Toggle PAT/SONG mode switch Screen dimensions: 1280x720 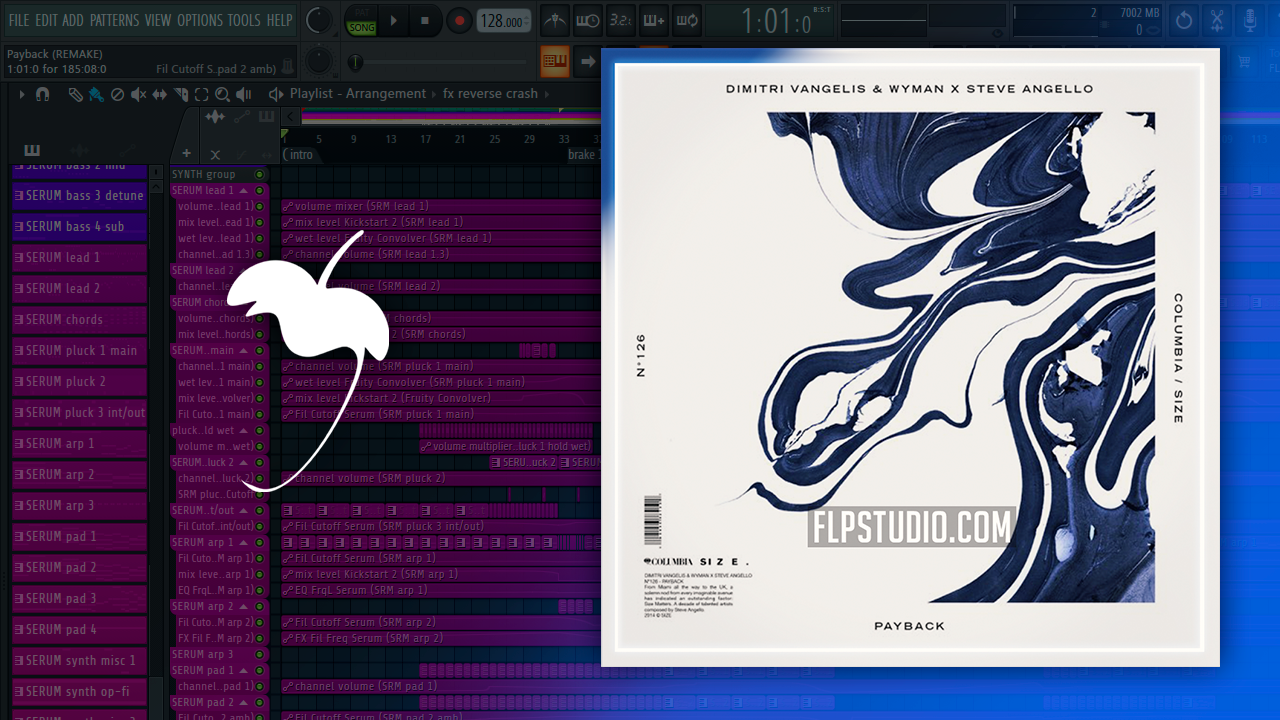click(361, 20)
